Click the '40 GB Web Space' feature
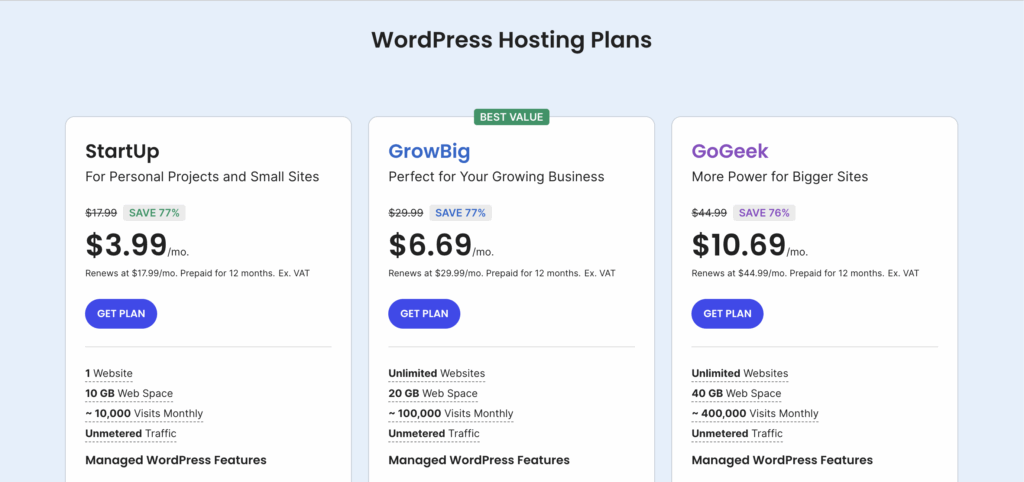This screenshot has width=1024, height=482. [736, 393]
